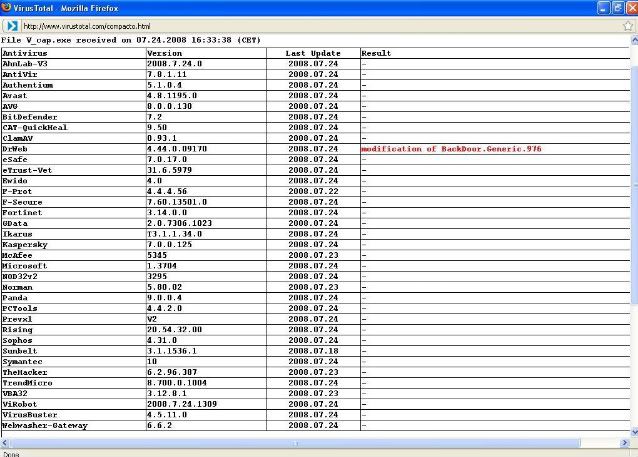Click the 'Panda' table cell

(x=74, y=298)
